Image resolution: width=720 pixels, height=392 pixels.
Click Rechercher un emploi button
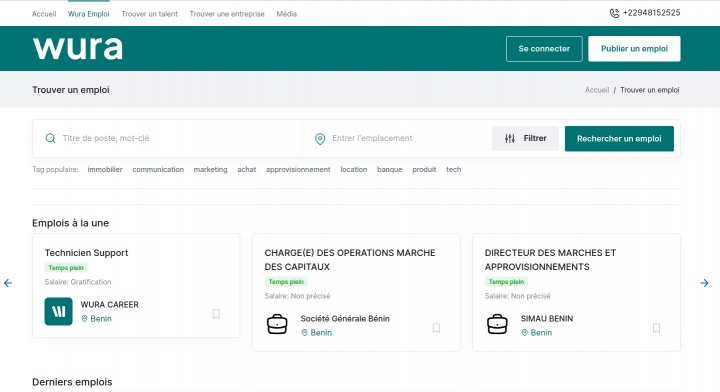click(619, 139)
